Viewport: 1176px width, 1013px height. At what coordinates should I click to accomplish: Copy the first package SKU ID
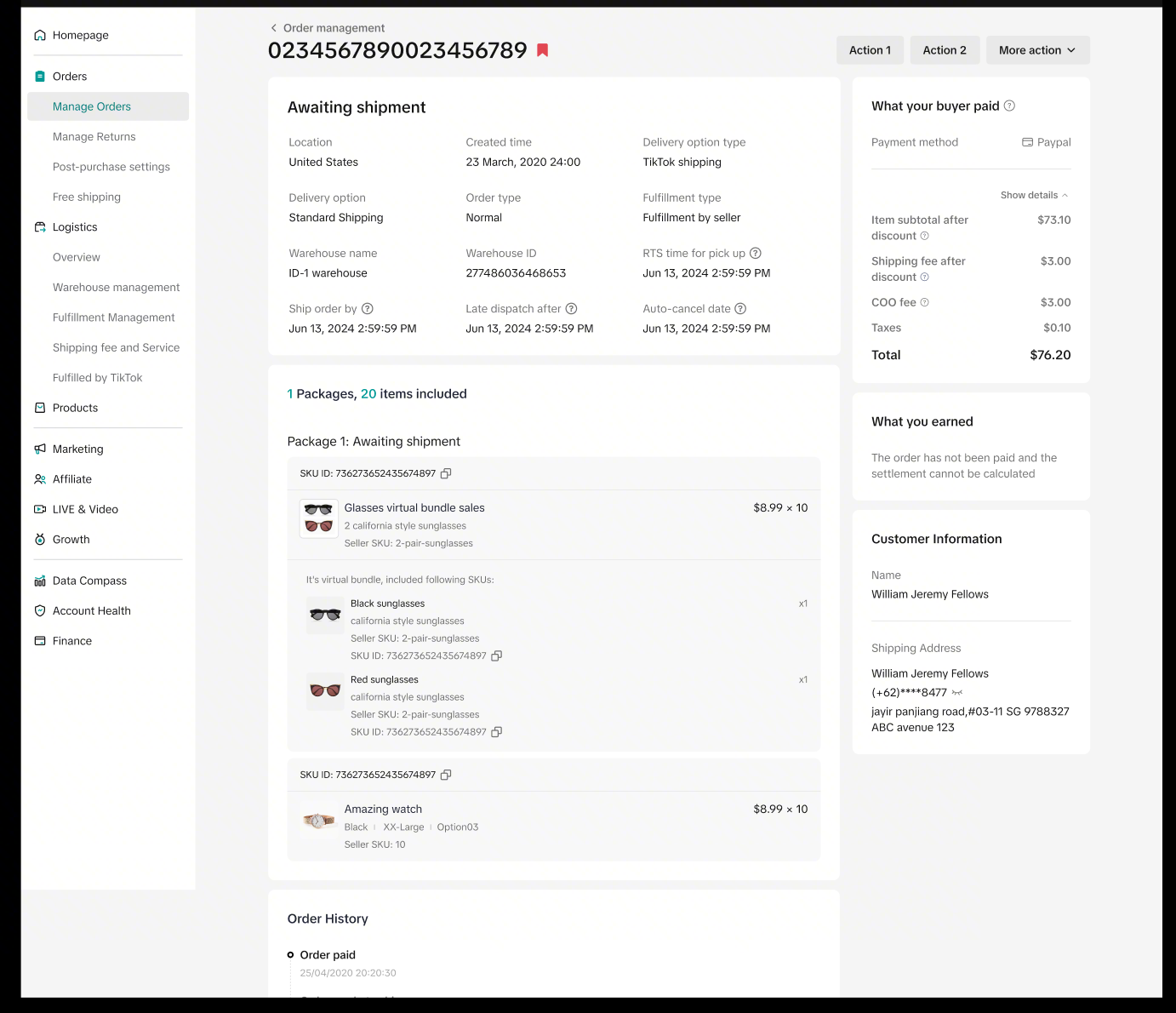coord(446,473)
